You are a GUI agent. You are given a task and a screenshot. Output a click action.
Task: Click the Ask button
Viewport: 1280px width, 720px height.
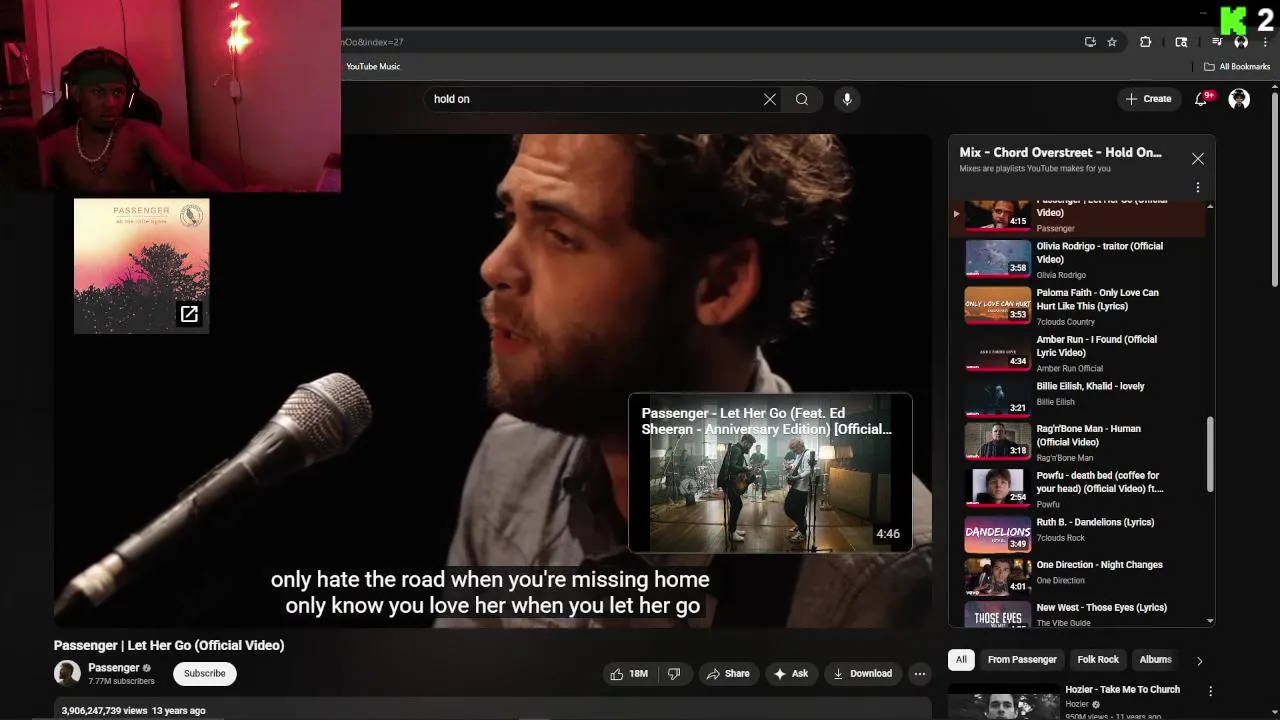coord(790,674)
